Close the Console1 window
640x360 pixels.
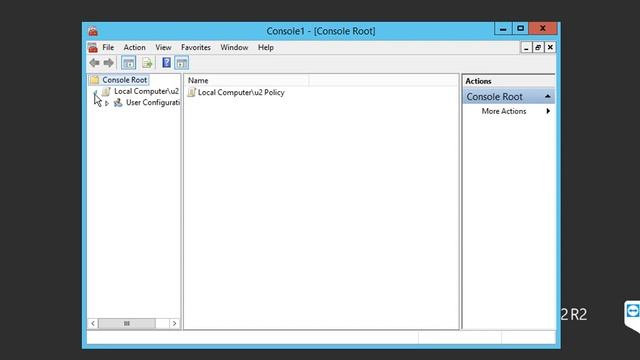pos(543,29)
